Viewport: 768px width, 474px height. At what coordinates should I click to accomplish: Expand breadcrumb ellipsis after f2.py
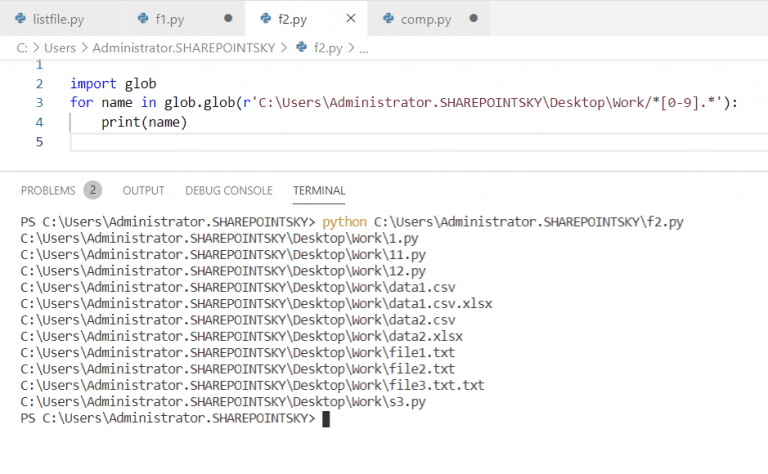point(363,49)
